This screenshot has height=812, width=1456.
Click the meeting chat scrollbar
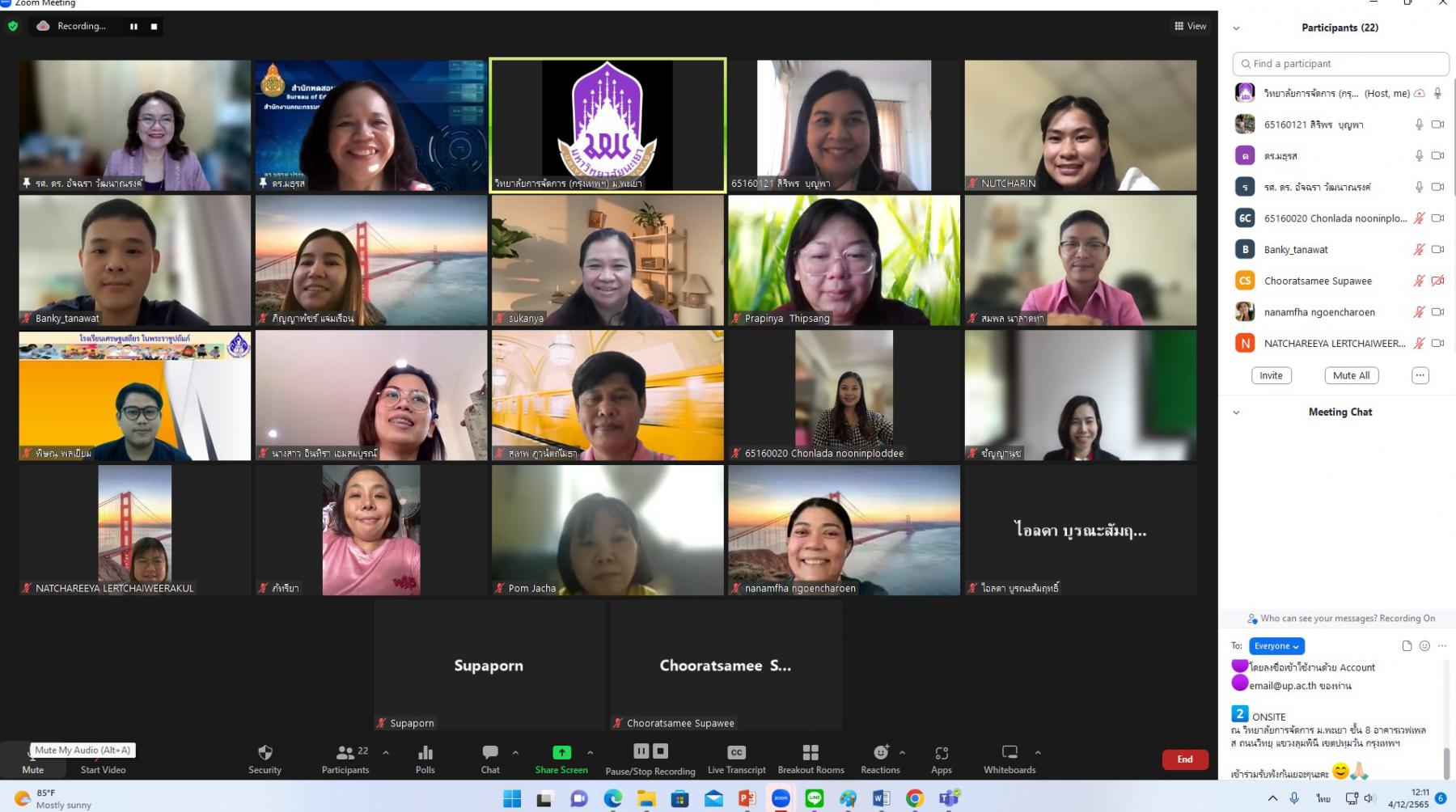point(1446,762)
